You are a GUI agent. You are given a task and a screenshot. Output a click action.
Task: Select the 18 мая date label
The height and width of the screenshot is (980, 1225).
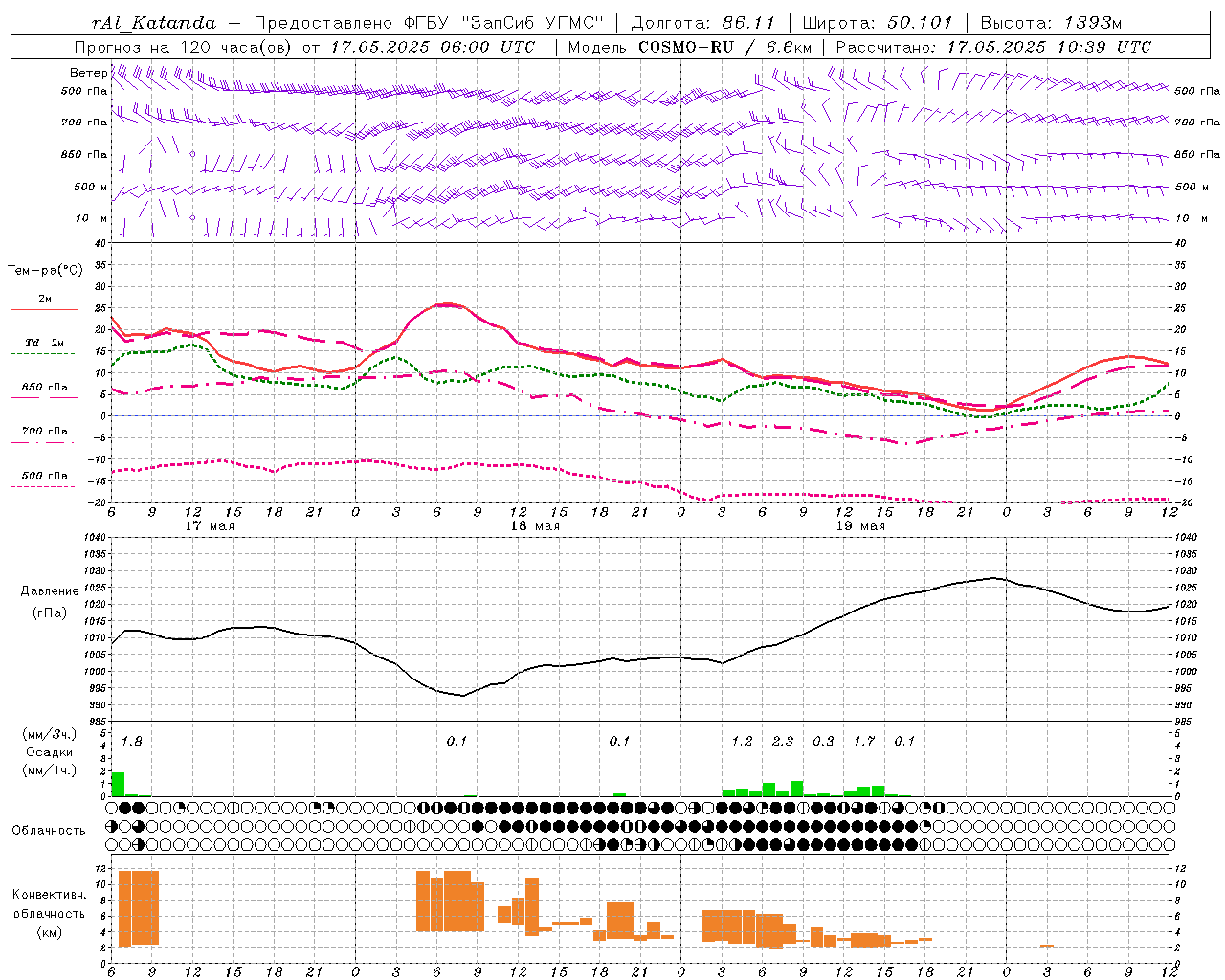click(x=535, y=526)
